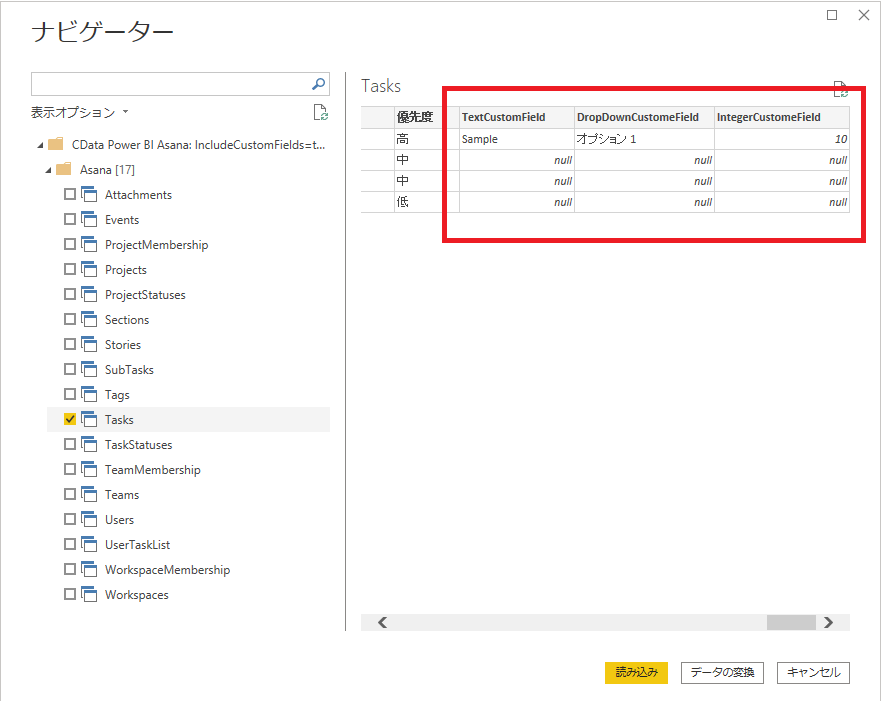Click the right arrow of horizontal scrollbar
Viewport: 882px width, 702px height.
[x=828, y=622]
